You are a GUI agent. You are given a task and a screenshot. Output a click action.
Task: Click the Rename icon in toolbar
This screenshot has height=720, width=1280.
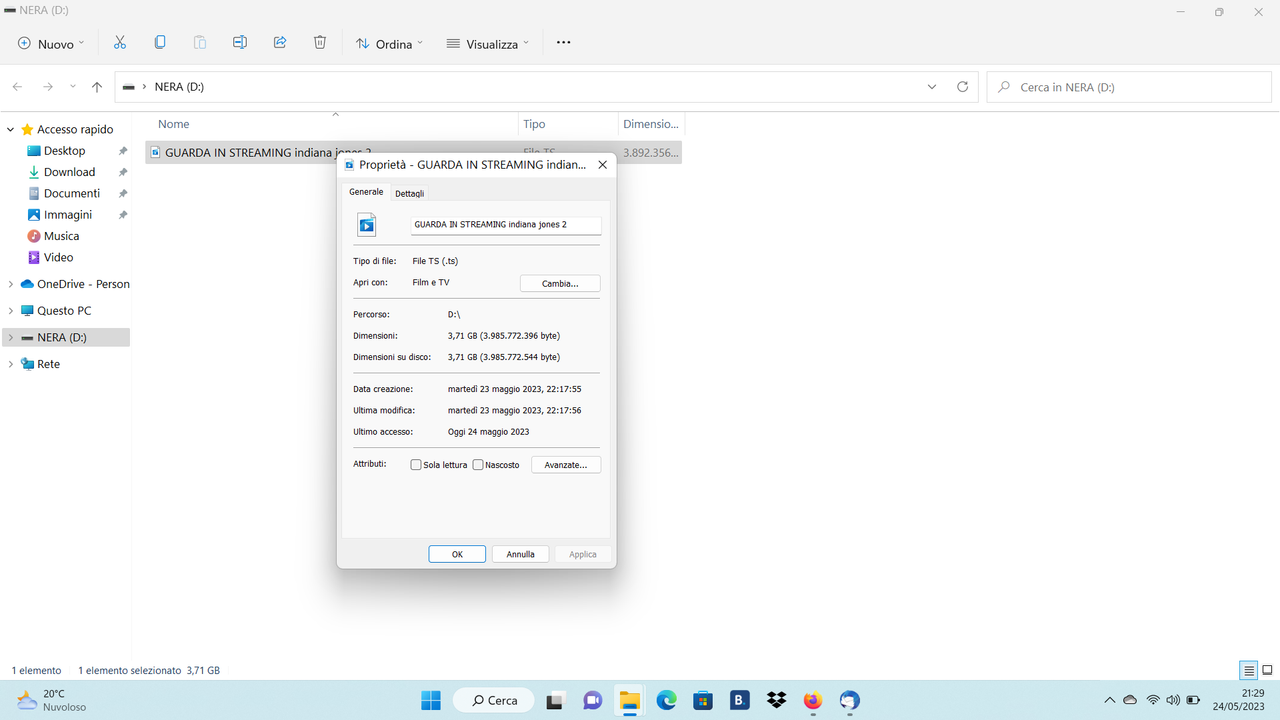240,43
